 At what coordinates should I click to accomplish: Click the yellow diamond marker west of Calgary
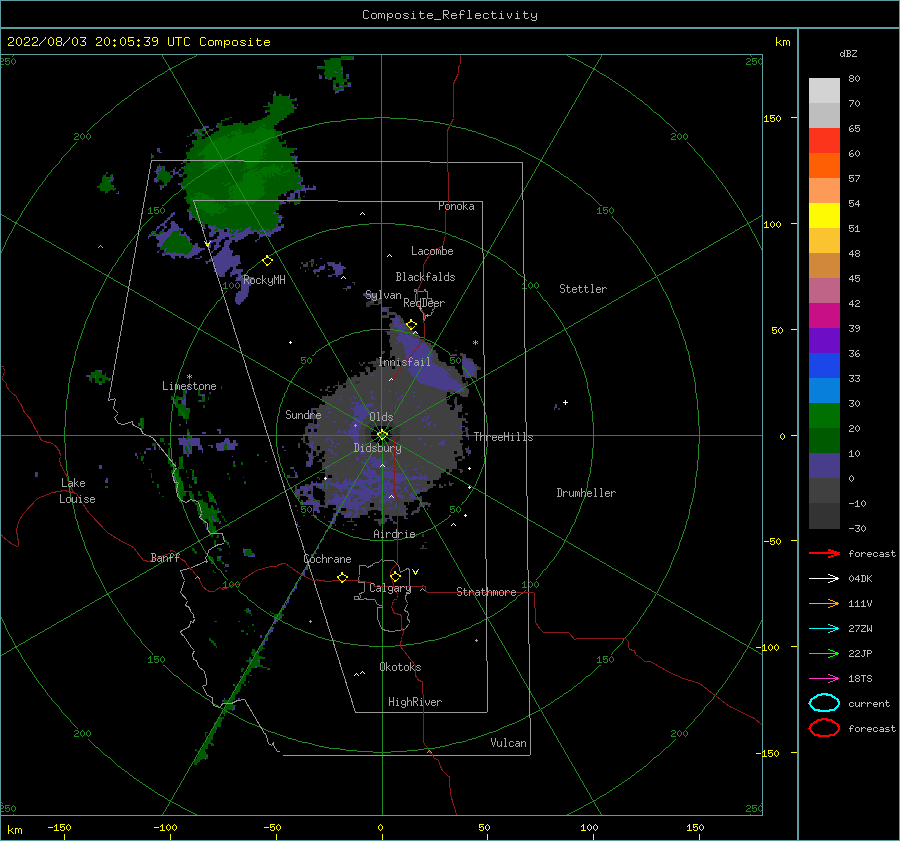pyautogui.click(x=342, y=577)
